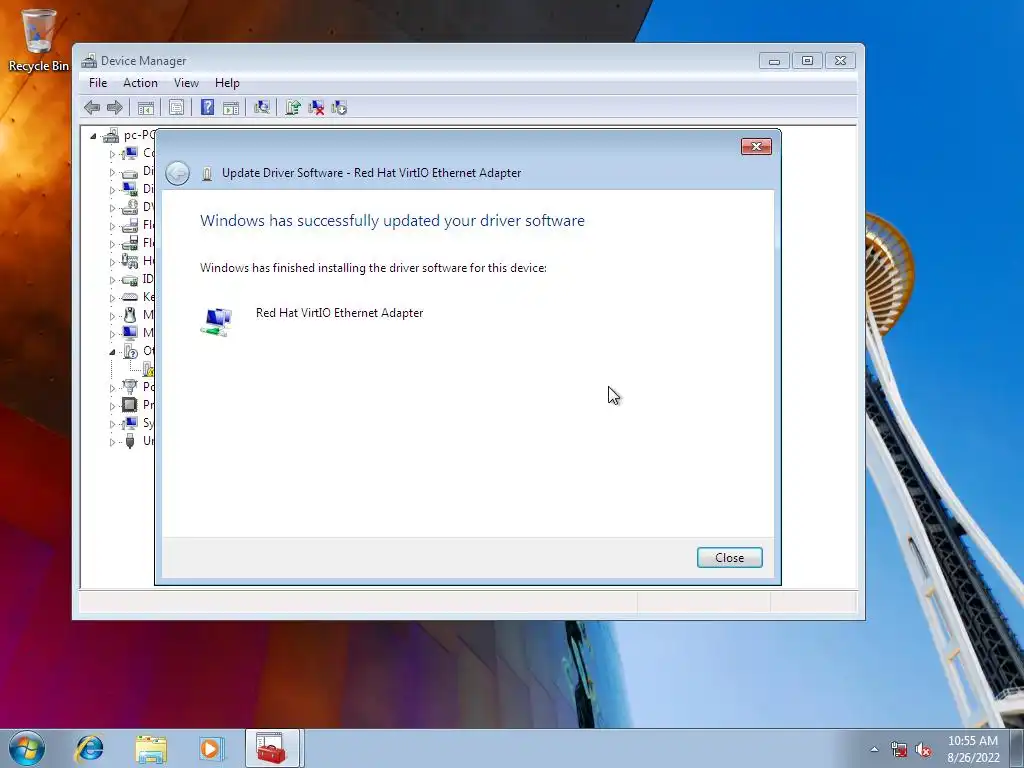Select the warning-flagged device under Other devices
Image resolution: width=1024 pixels, height=768 pixels.
pos(148,369)
